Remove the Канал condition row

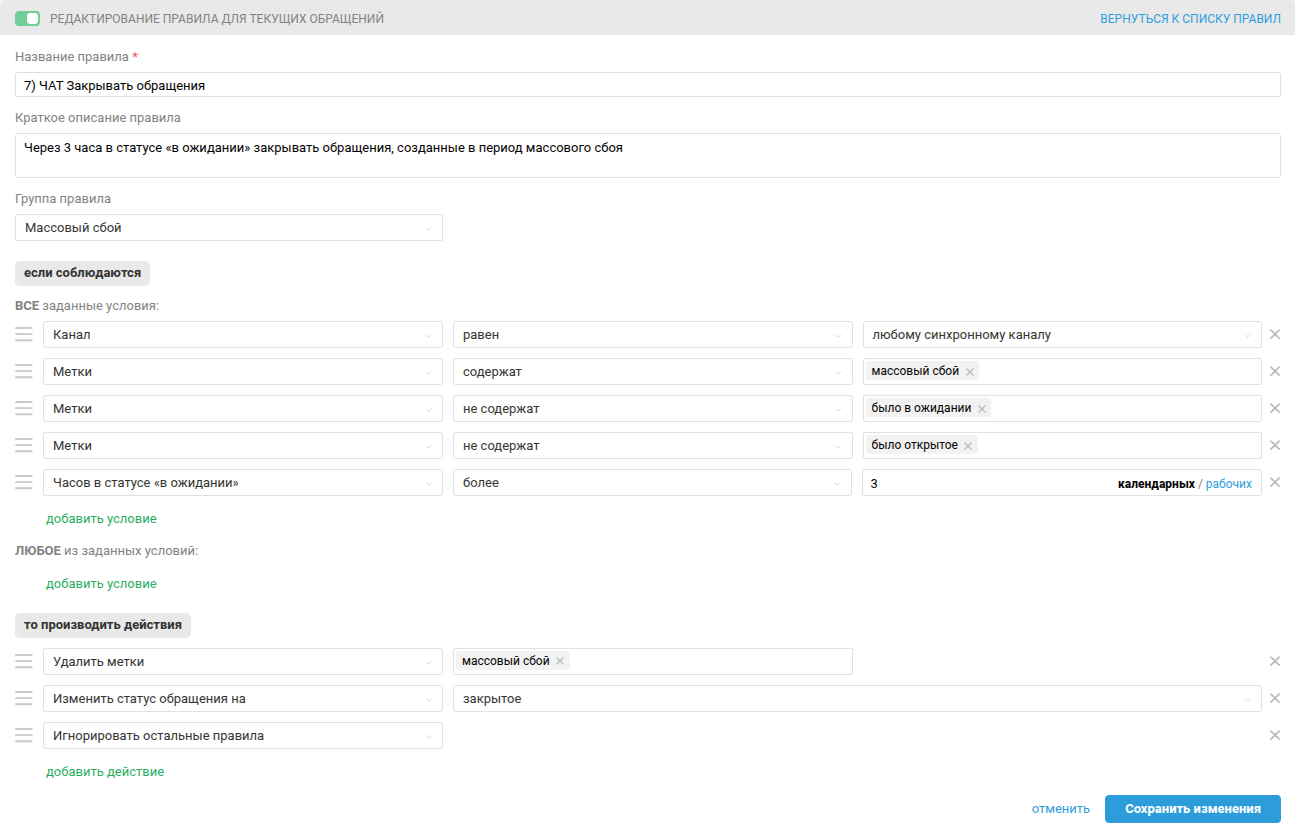click(1275, 335)
